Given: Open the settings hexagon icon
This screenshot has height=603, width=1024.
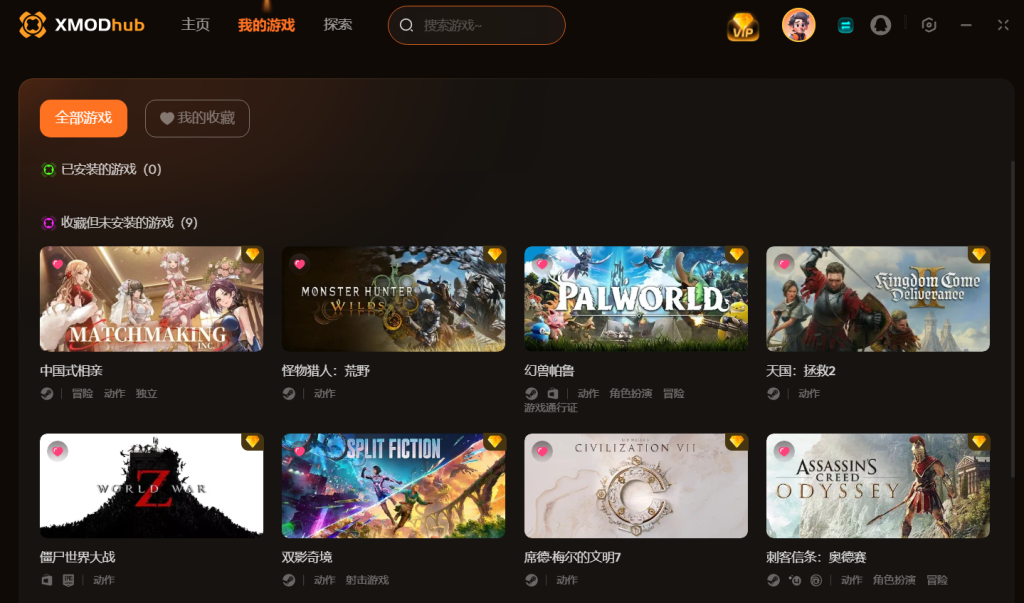Looking at the screenshot, I should pos(929,25).
